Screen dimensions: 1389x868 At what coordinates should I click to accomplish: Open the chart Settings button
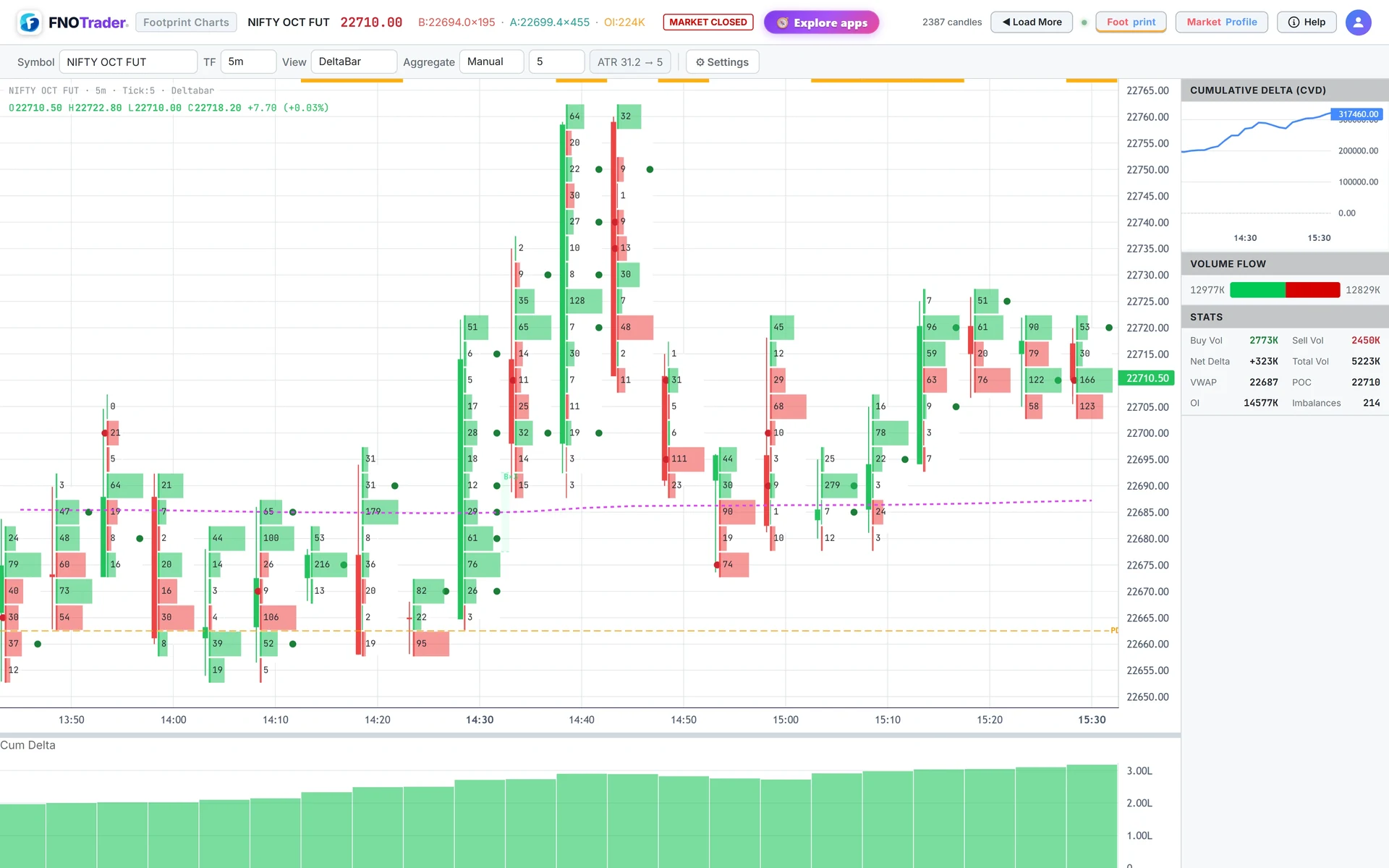(x=722, y=62)
